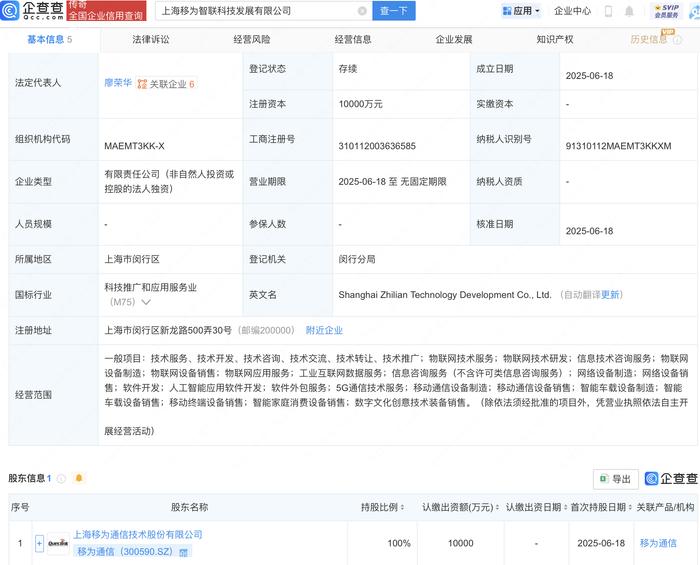
Task: Click the 查一下 search button
Action: click(x=394, y=11)
